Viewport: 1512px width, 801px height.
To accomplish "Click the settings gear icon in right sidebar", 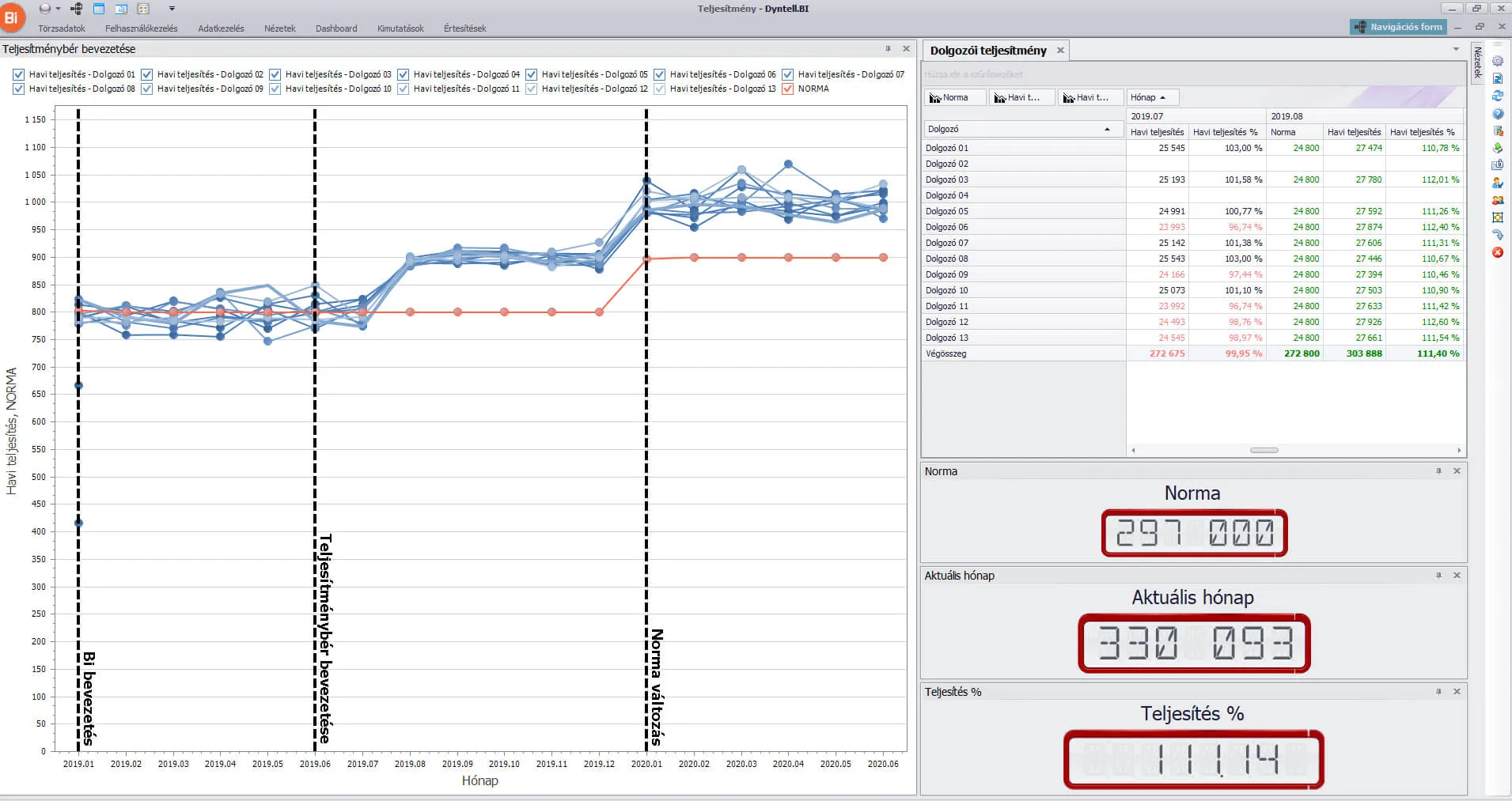I will [x=1497, y=61].
